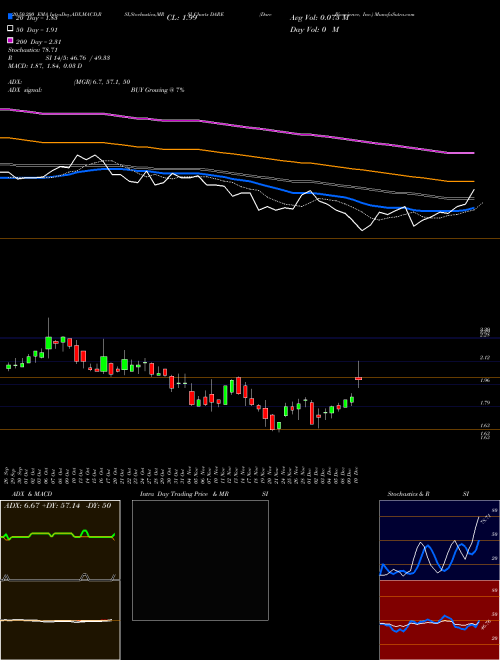Select the '50 Day = 1.91' legend text
Image resolution: width=500 pixels, height=660 pixels.
(x=36, y=30)
